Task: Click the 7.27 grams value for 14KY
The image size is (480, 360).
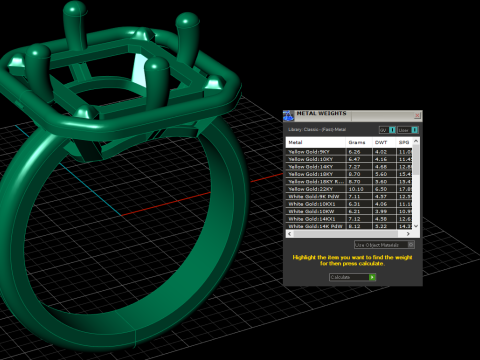Action: (x=354, y=167)
